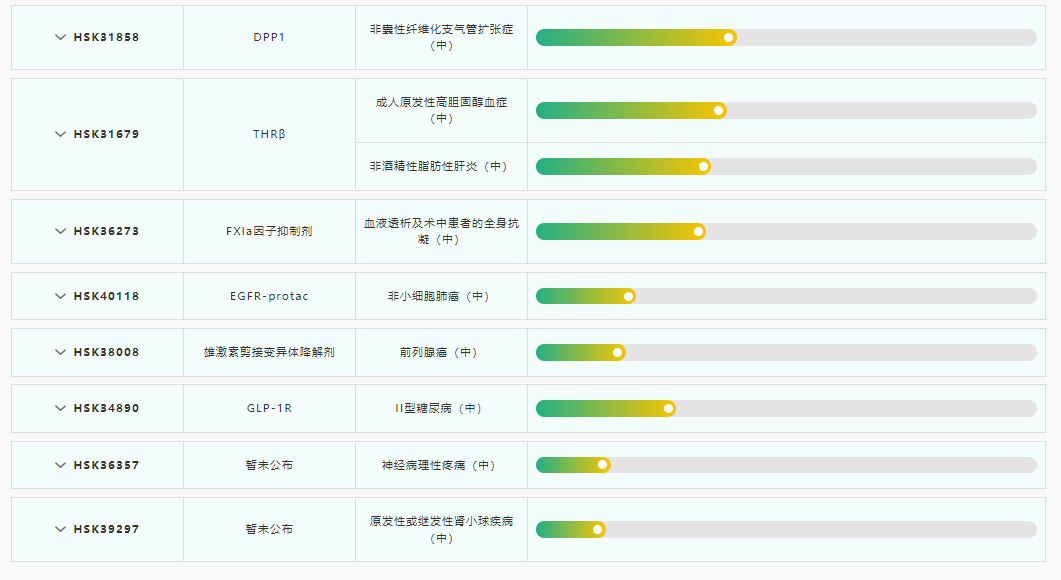Select the GLP-1R target label
Viewport: 1061px width, 580px height.
[269, 408]
